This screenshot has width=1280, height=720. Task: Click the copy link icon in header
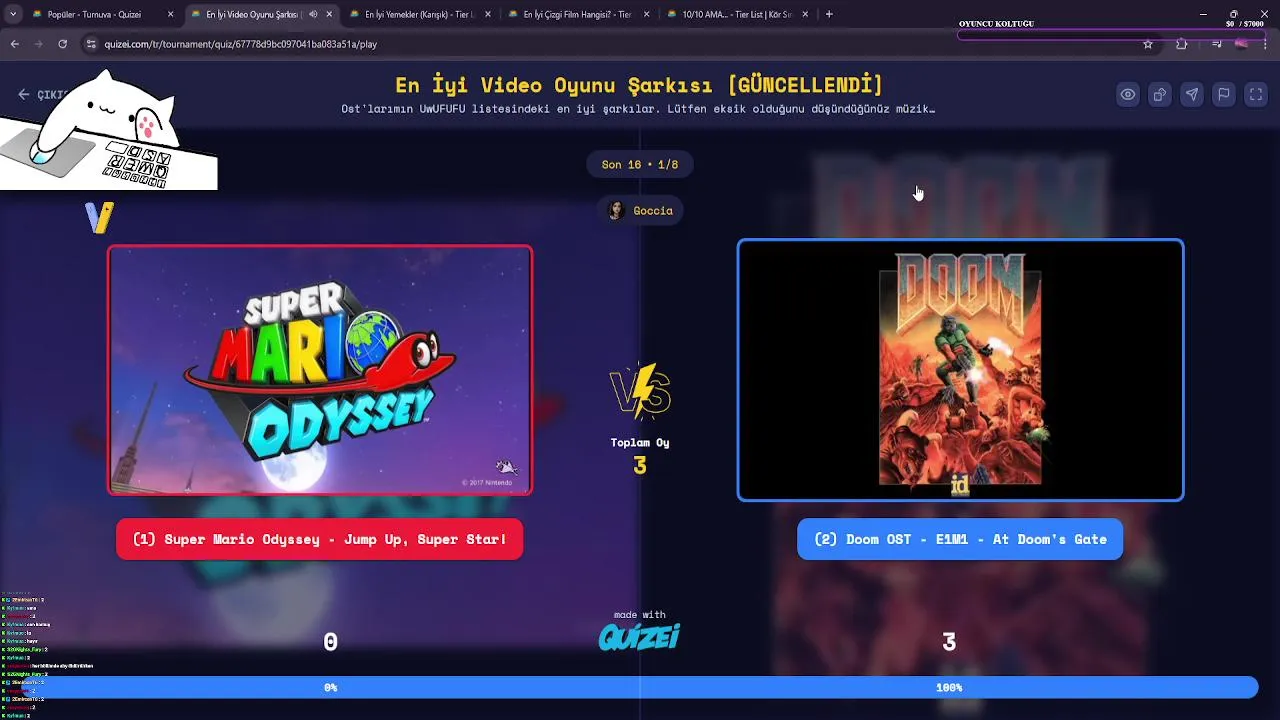1159,94
